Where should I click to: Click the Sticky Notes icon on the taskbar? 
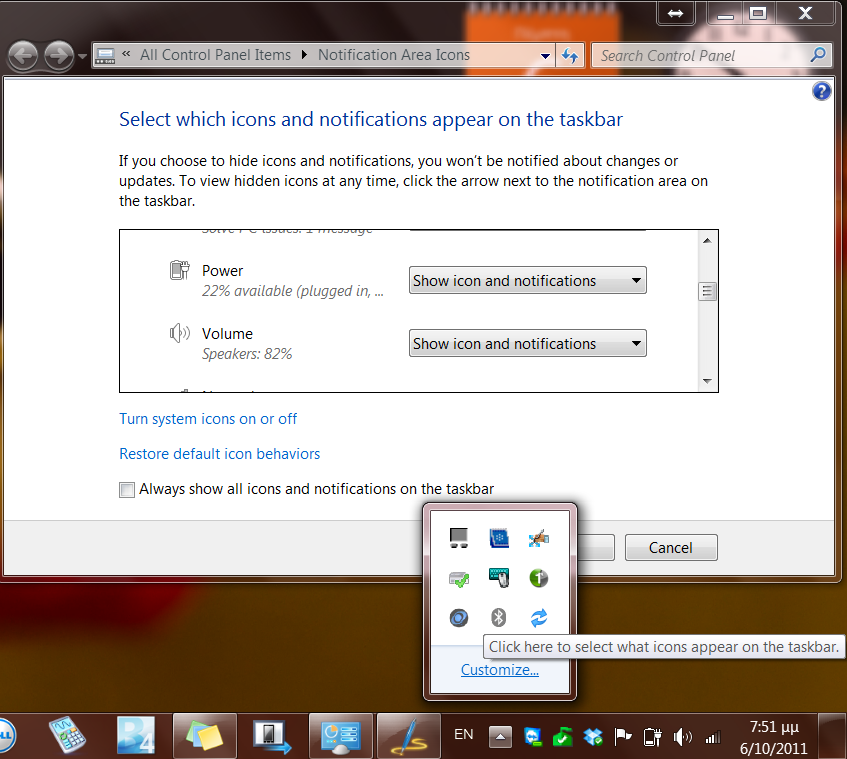point(204,734)
